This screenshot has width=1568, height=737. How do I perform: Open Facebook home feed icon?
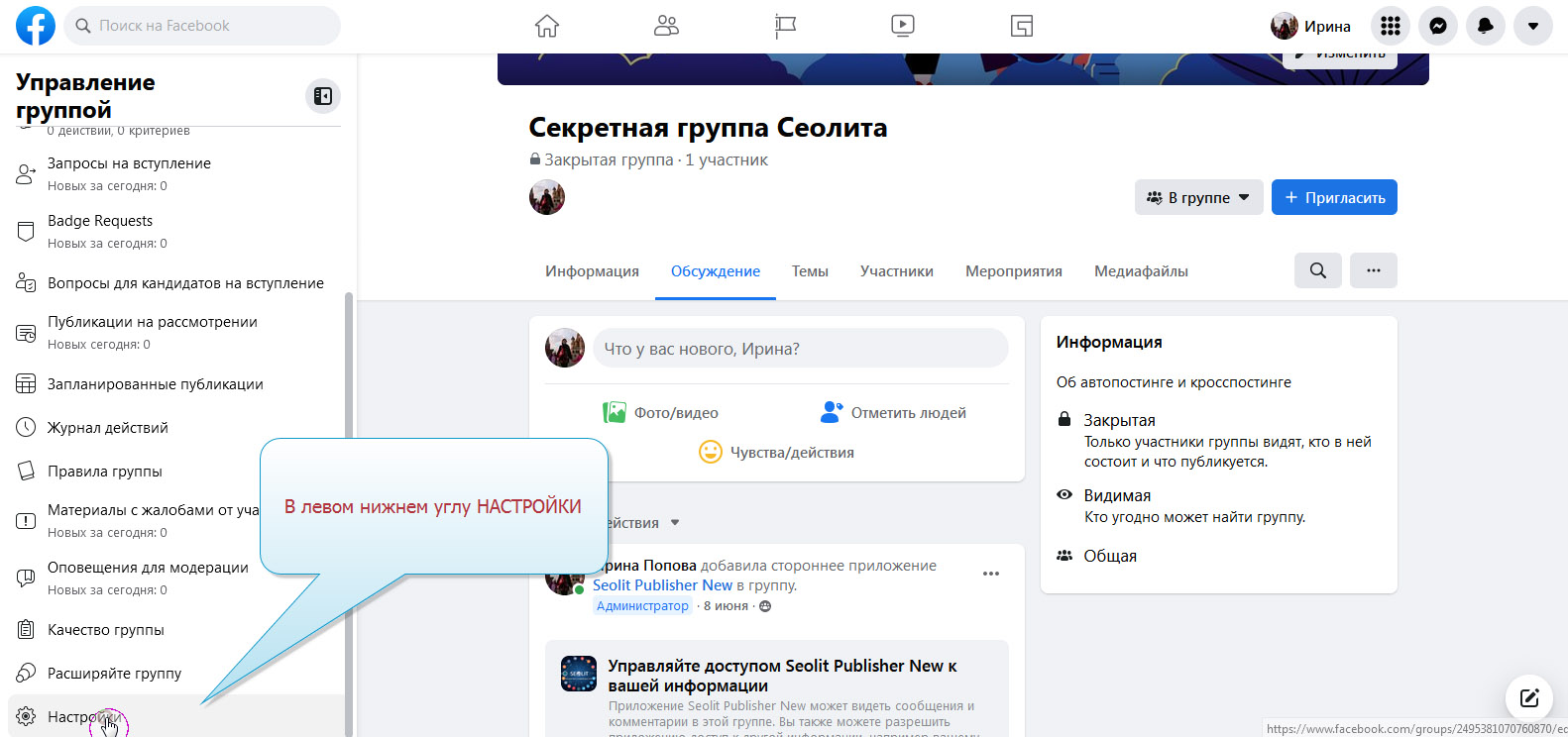click(x=547, y=26)
